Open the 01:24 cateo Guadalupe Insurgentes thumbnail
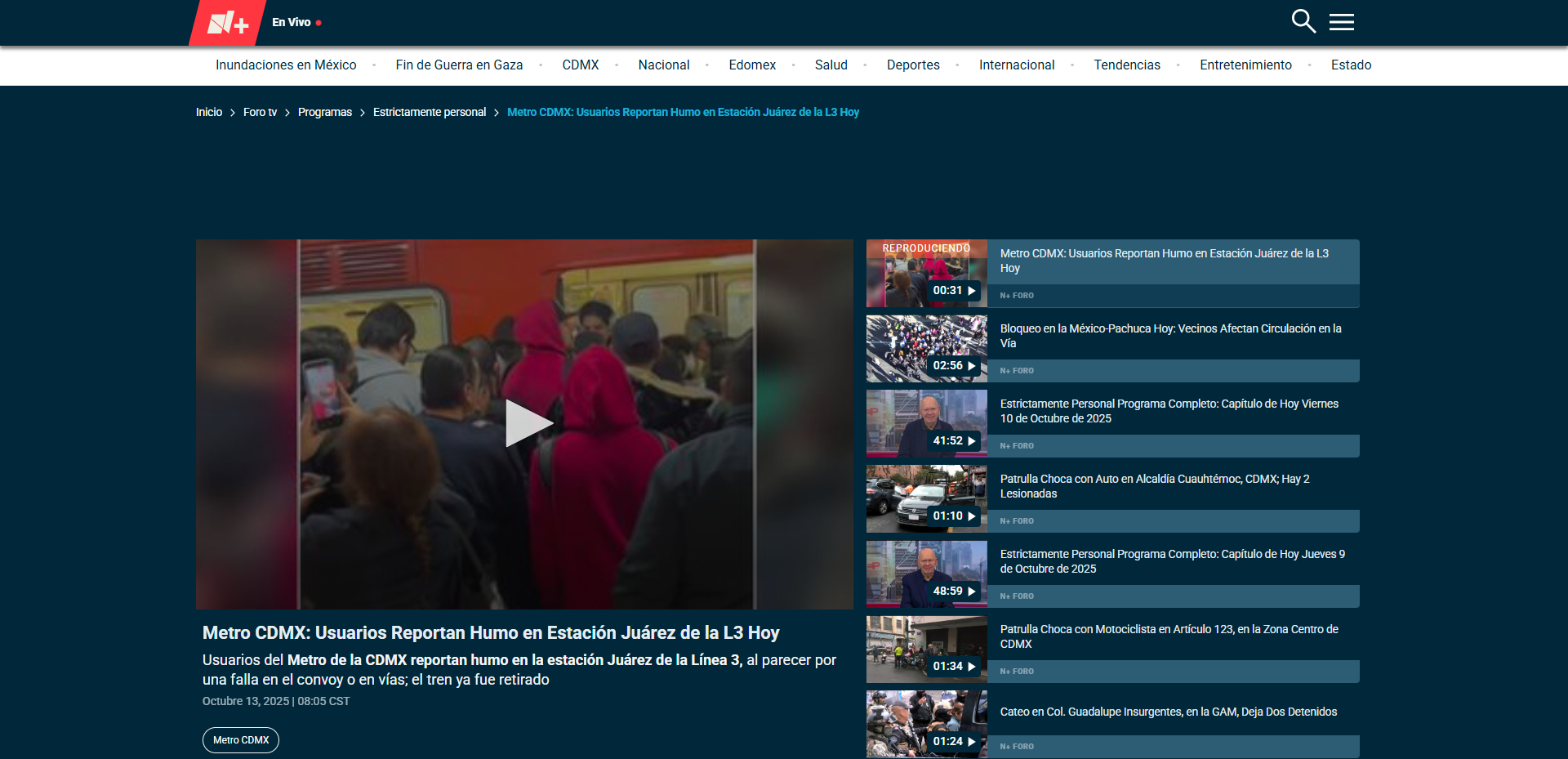The width and height of the screenshot is (1568, 759). (x=927, y=725)
